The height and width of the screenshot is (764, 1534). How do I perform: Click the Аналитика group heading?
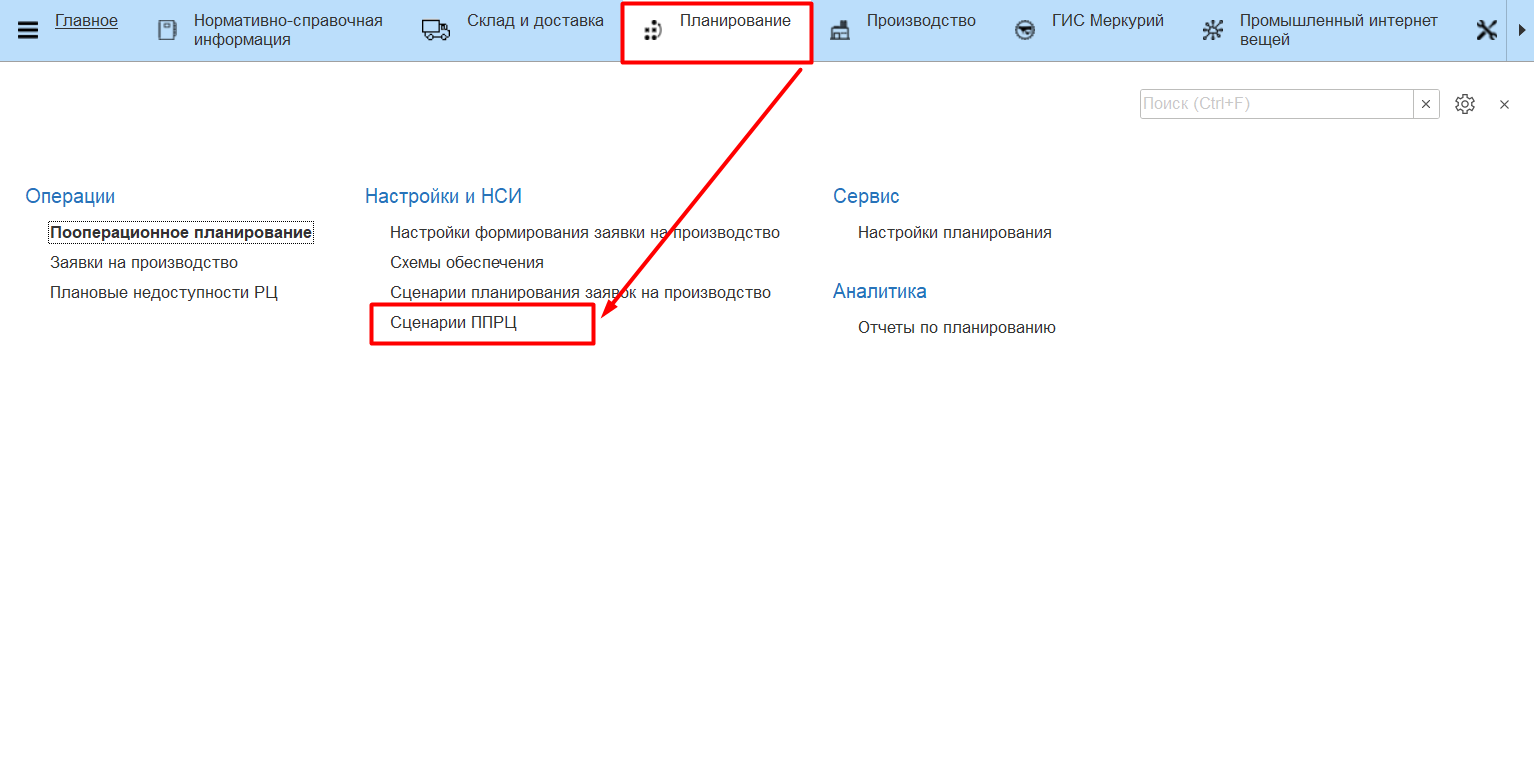880,292
